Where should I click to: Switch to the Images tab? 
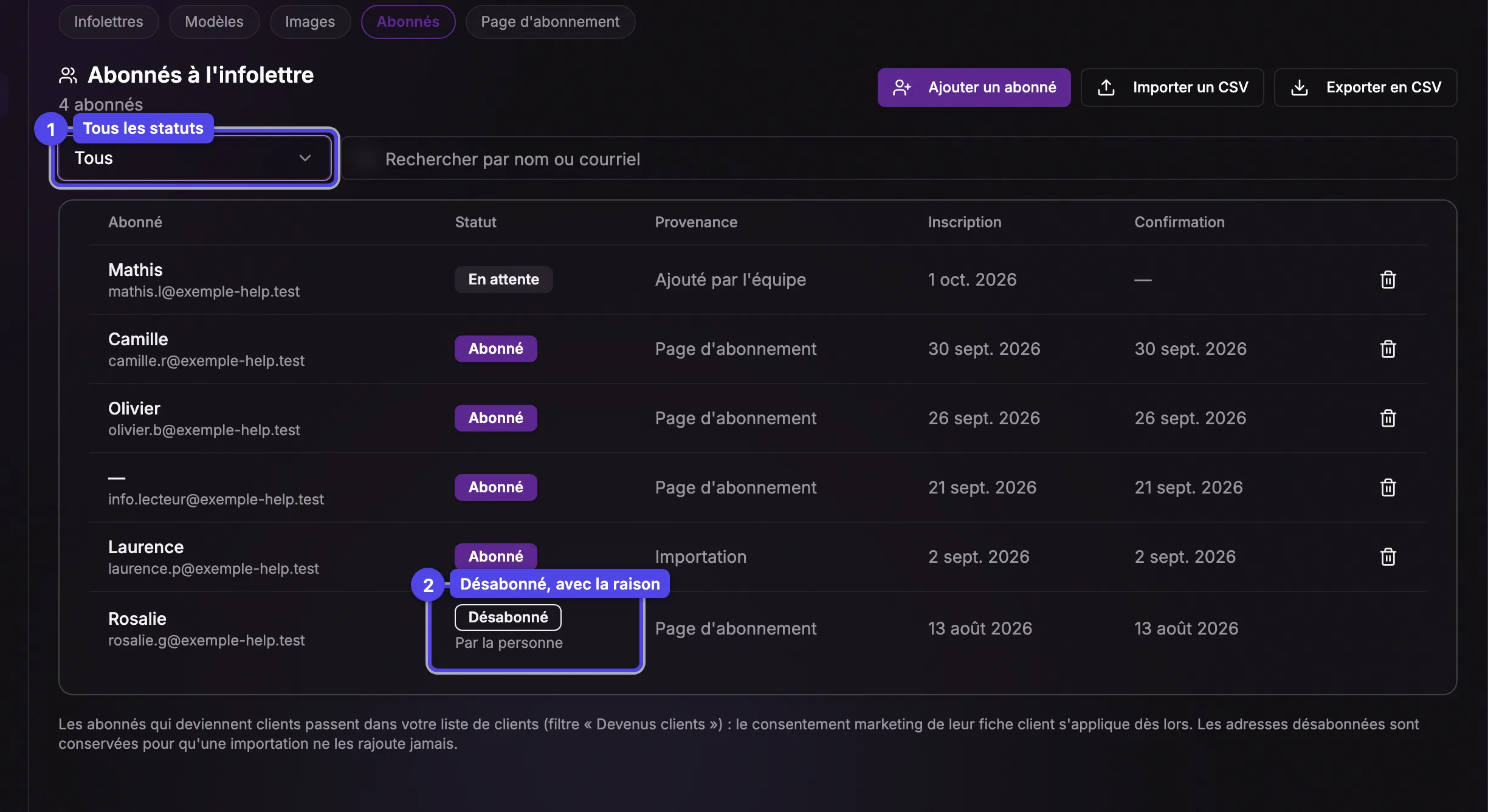point(310,22)
